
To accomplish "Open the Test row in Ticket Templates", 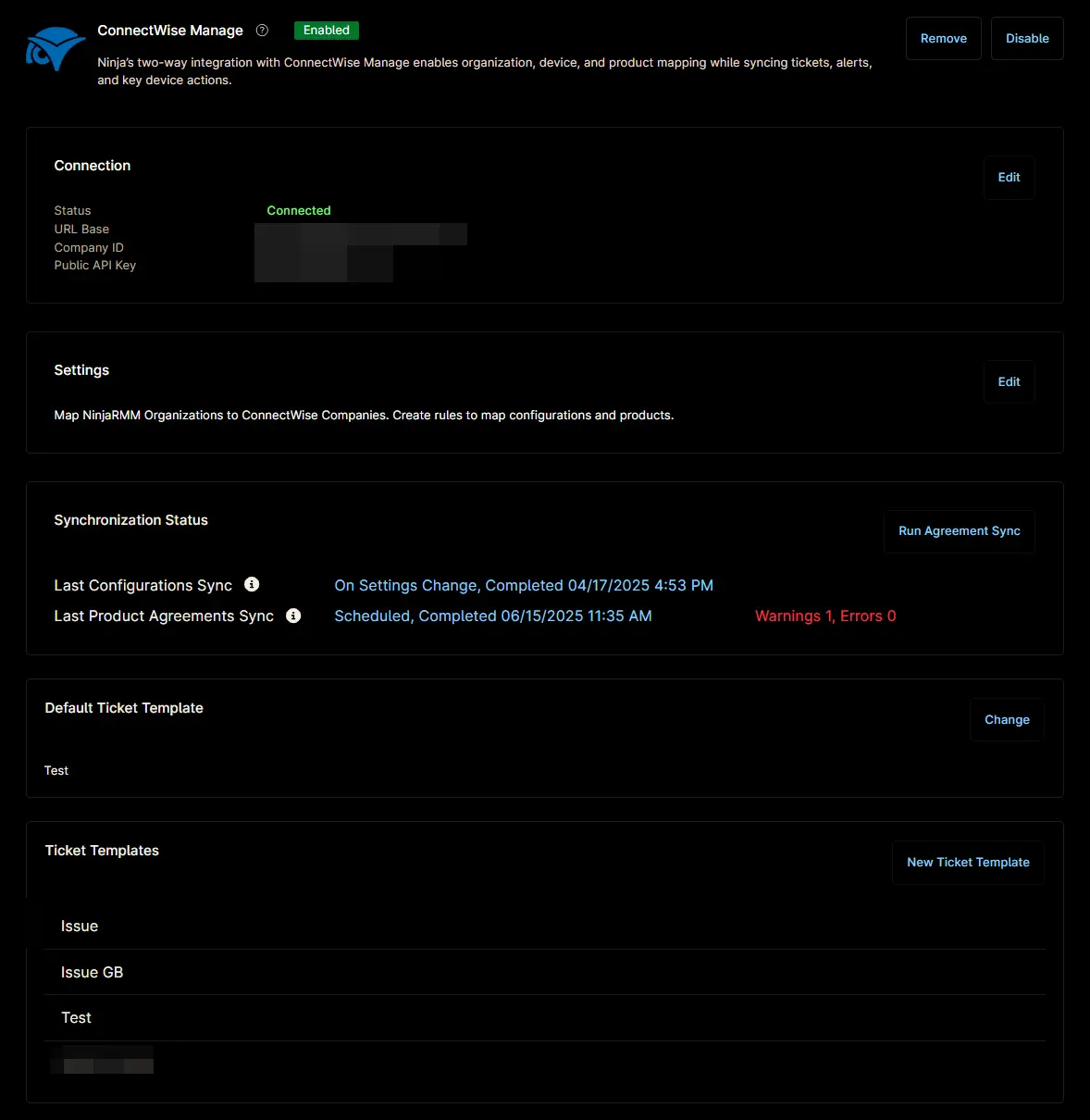I will [545, 1018].
